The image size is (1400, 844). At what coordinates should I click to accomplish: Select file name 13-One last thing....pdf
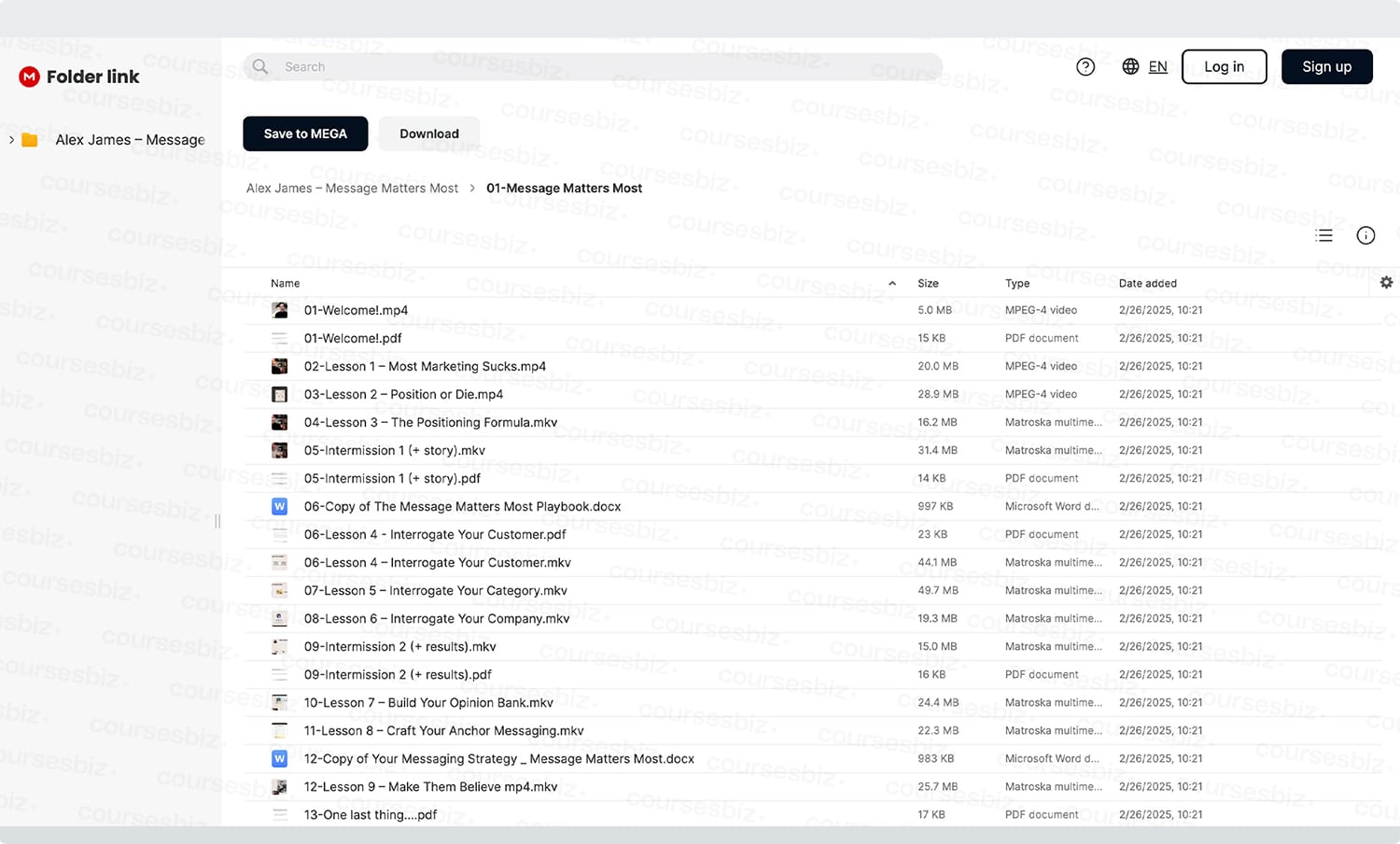[x=371, y=814]
